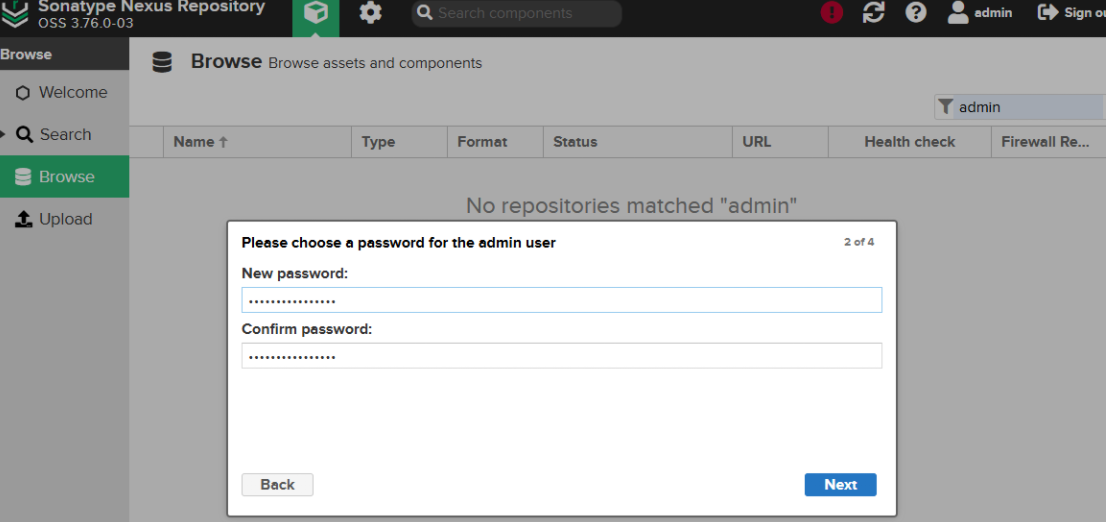Click the Browse database icon in sidebar
This screenshot has height=522, width=1106.
23,176
